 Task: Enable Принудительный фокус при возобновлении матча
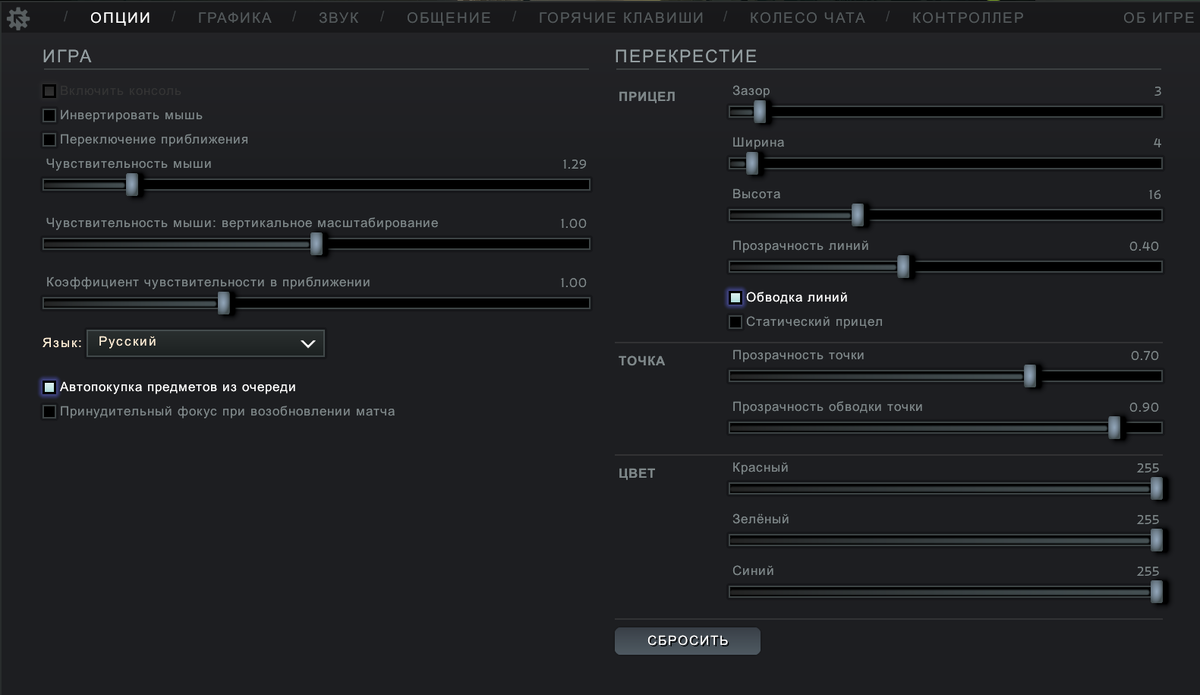[x=49, y=412]
